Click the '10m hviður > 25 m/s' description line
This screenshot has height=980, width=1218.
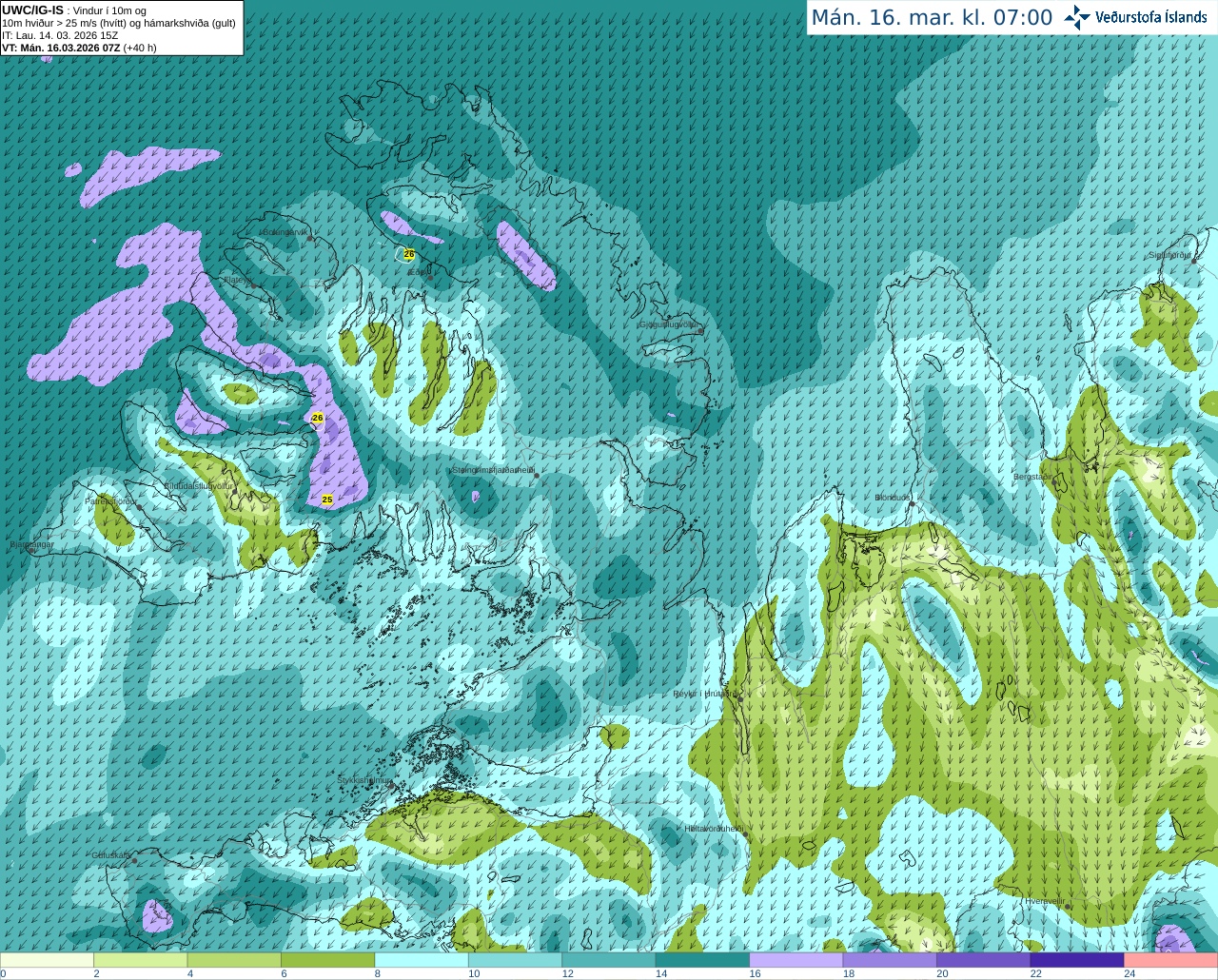119,23
